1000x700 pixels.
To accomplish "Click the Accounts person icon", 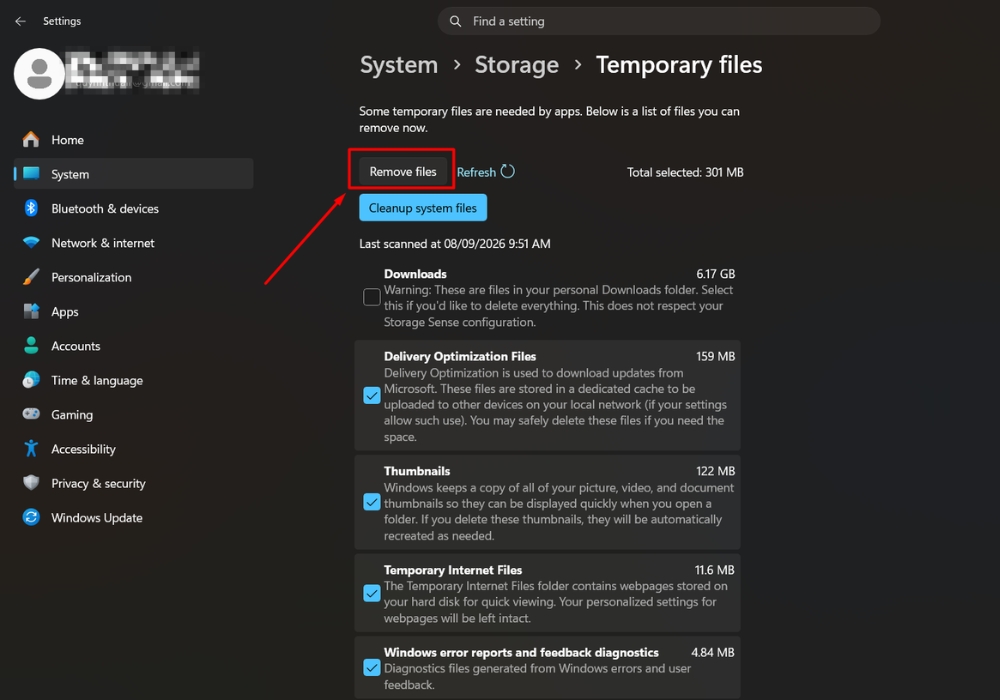I will coord(31,346).
